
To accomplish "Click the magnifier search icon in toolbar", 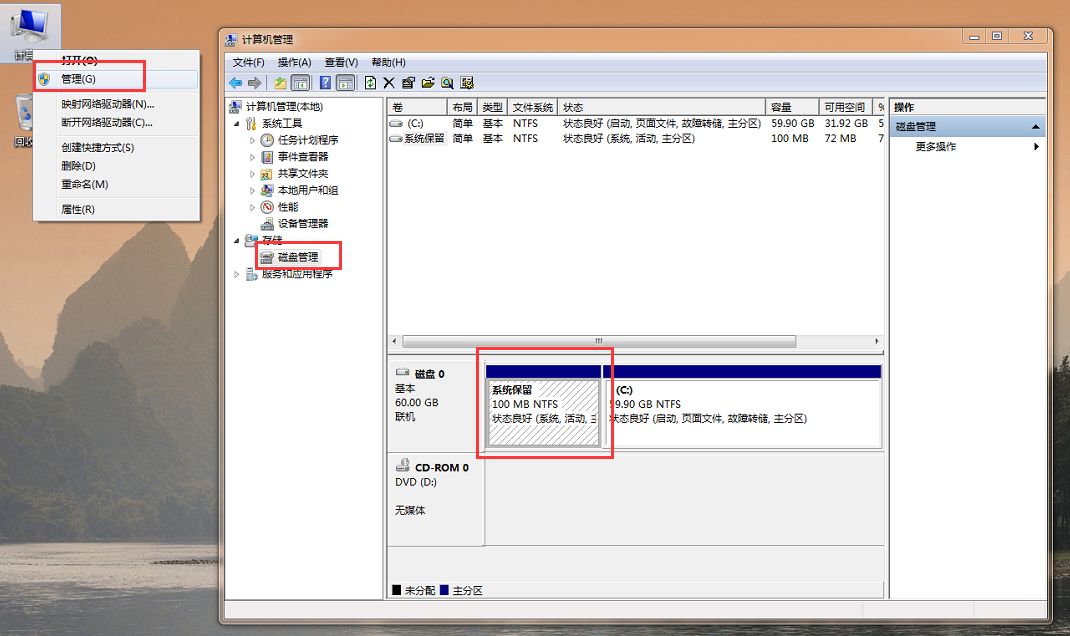I will pos(447,83).
